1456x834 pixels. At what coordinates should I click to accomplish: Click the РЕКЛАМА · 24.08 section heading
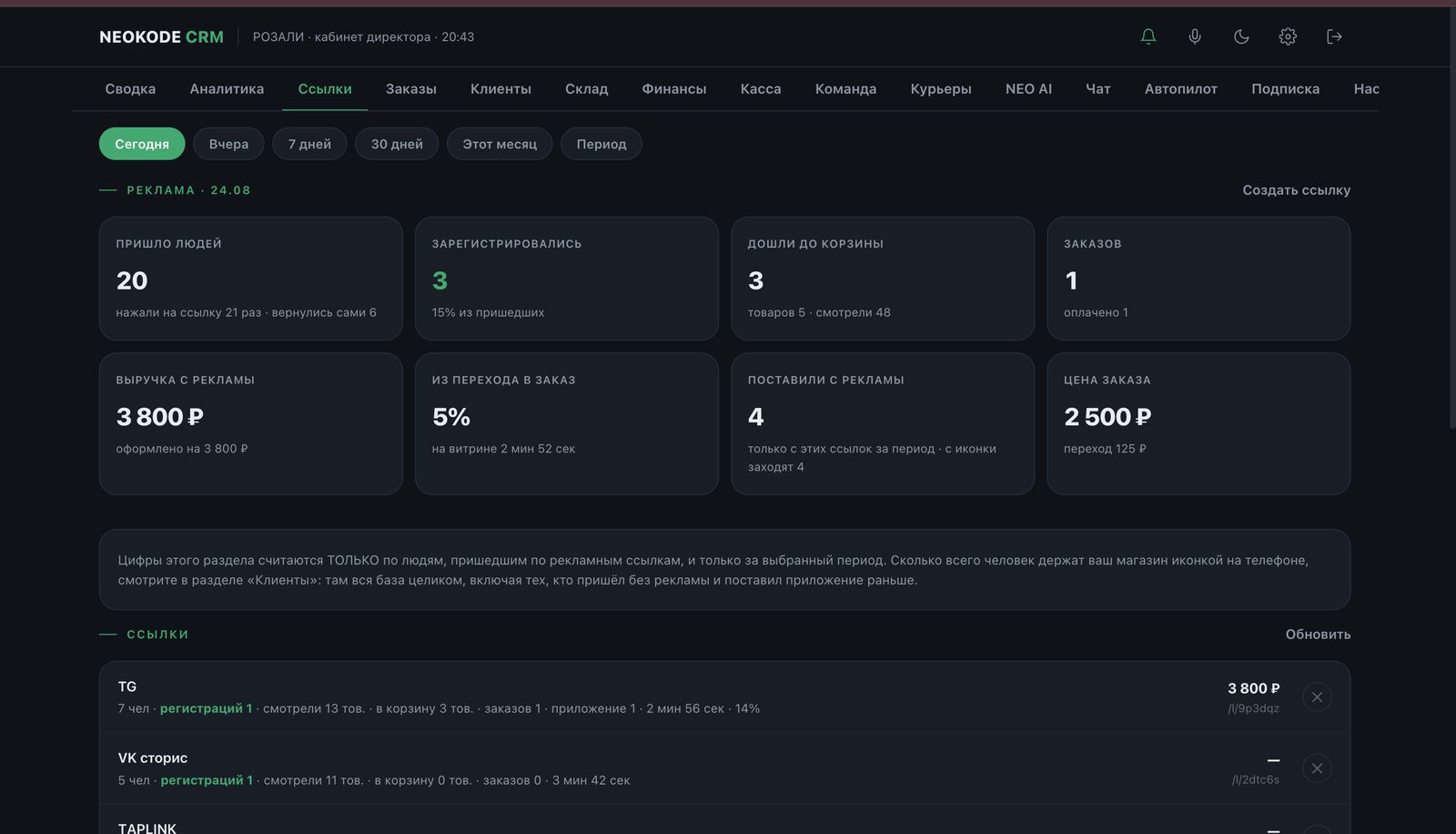click(188, 190)
